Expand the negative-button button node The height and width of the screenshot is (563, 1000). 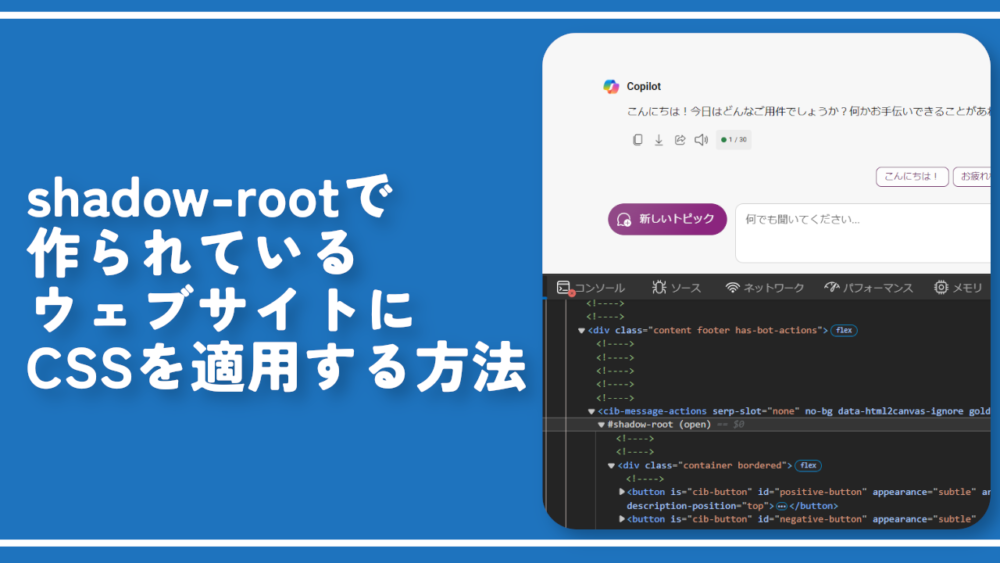pyautogui.click(x=622, y=519)
